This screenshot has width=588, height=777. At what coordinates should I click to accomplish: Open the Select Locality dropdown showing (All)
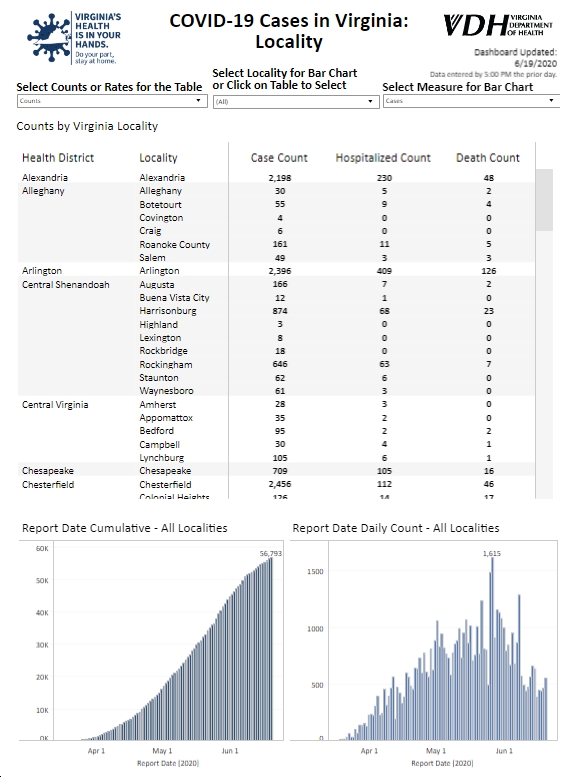click(x=296, y=102)
